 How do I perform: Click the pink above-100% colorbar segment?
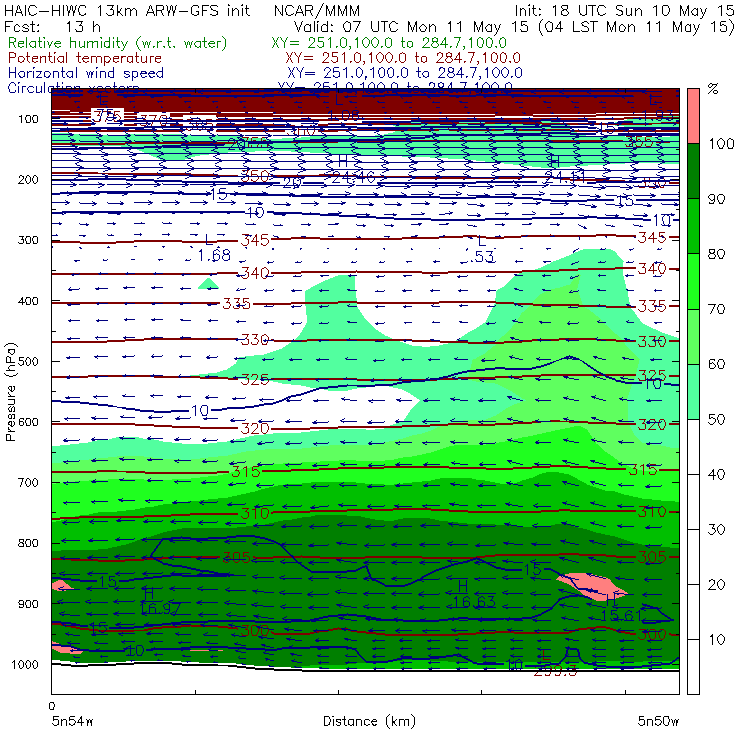click(693, 116)
